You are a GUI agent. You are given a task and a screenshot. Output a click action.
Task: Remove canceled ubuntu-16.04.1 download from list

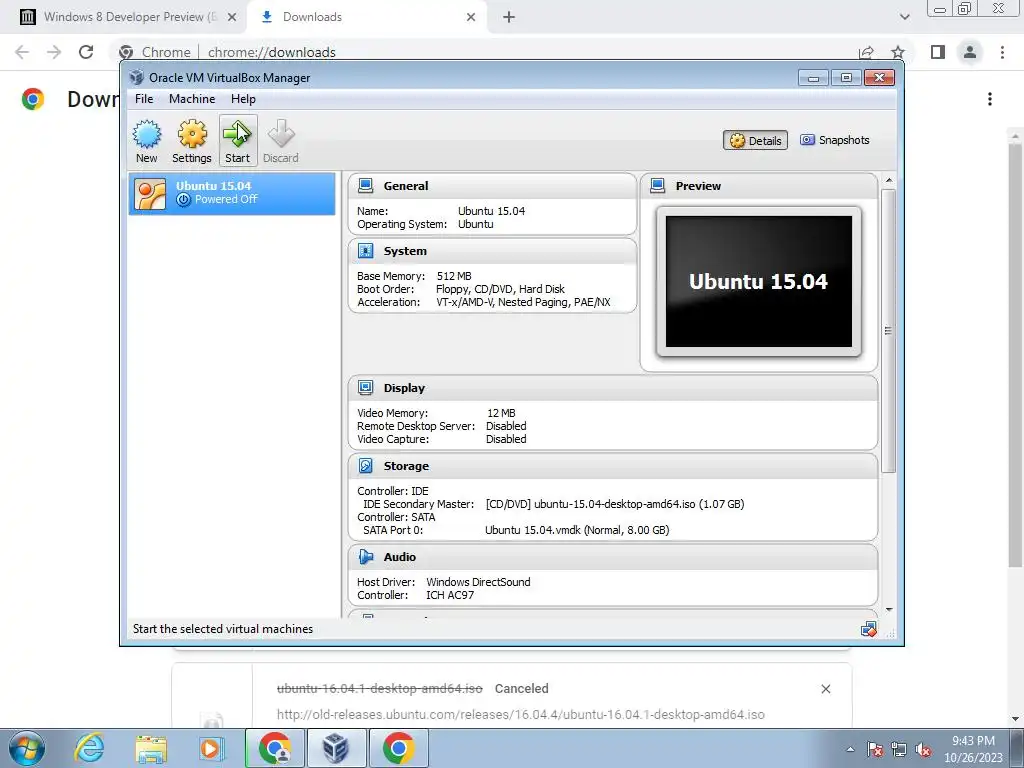coord(825,689)
